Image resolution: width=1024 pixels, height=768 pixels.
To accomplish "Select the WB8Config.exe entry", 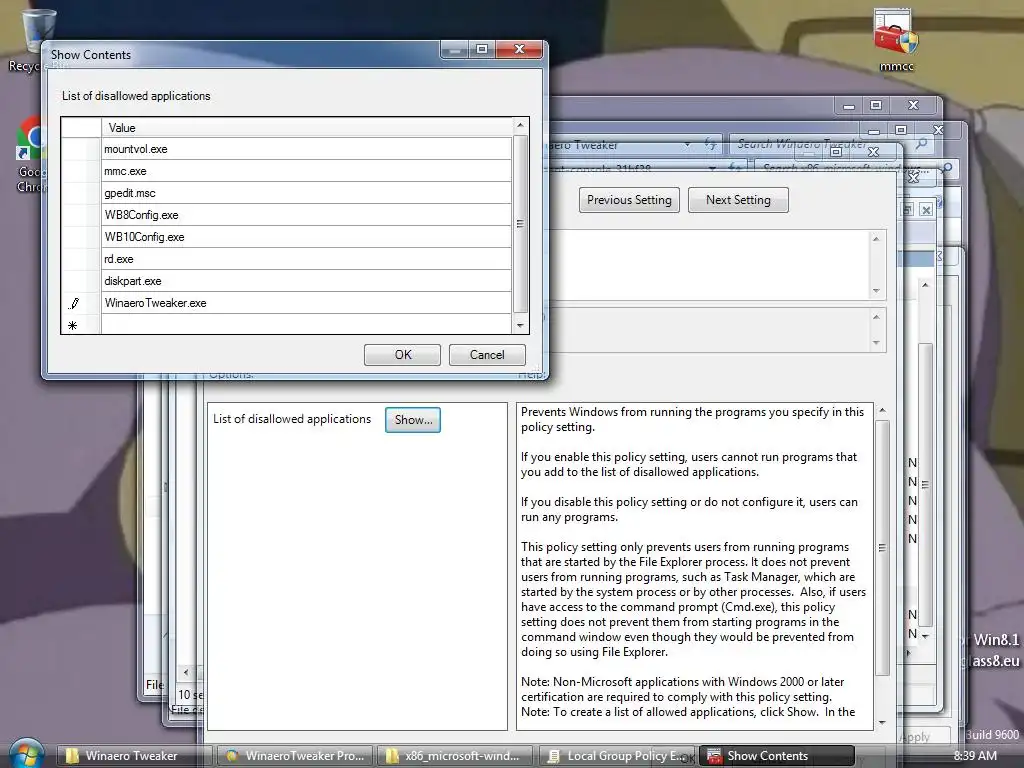I will [306, 215].
